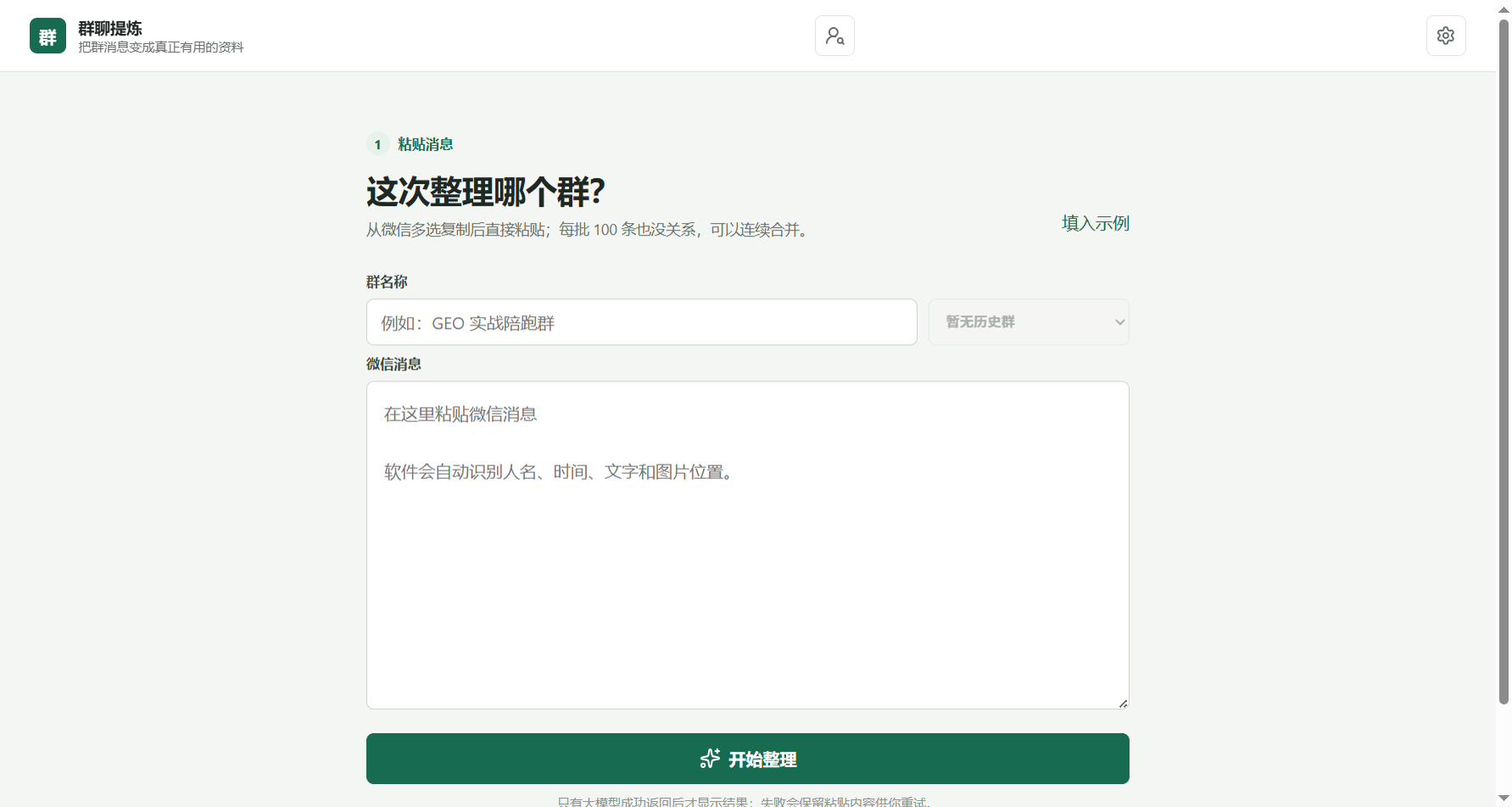Click into the 微信消息 text area

coord(748,545)
